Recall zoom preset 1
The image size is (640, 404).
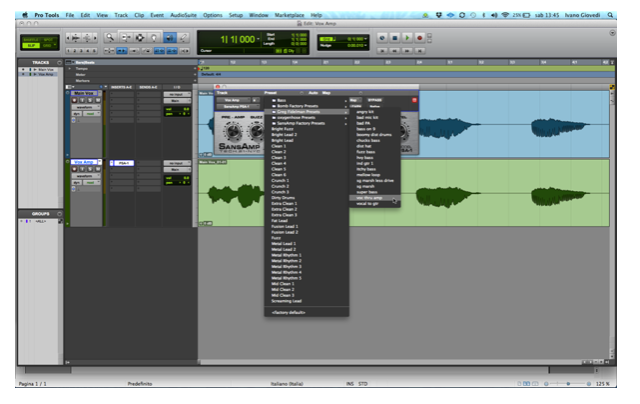69,51
